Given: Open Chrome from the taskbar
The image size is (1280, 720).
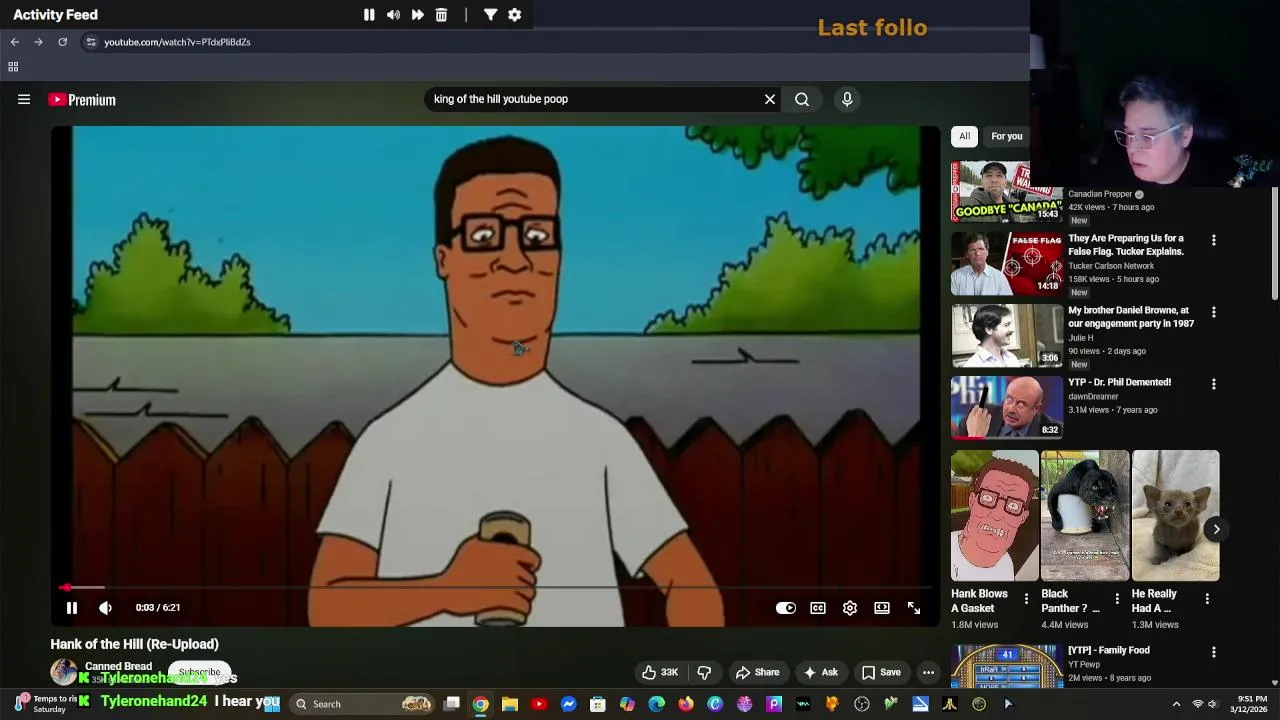Looking at the screenshot, I should (481, 704).
